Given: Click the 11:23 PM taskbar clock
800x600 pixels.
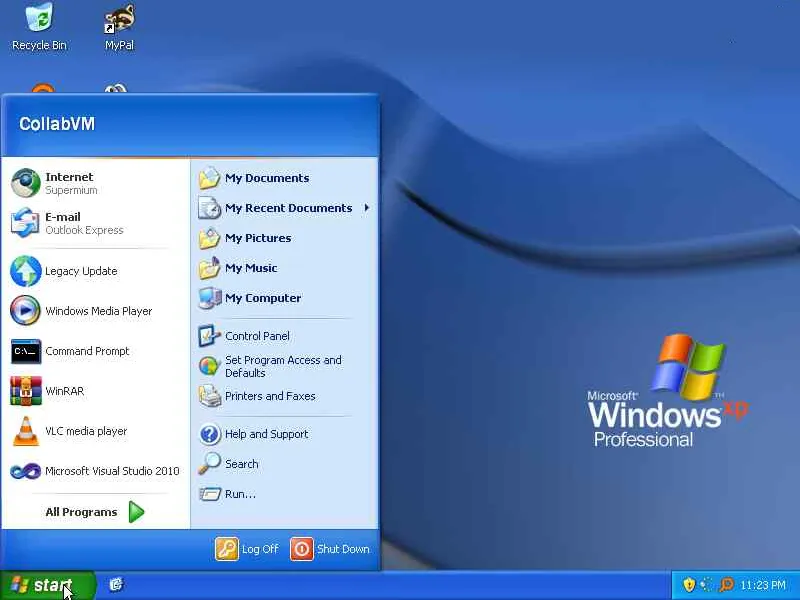Looking at the screenshot, I should point(763,585).
